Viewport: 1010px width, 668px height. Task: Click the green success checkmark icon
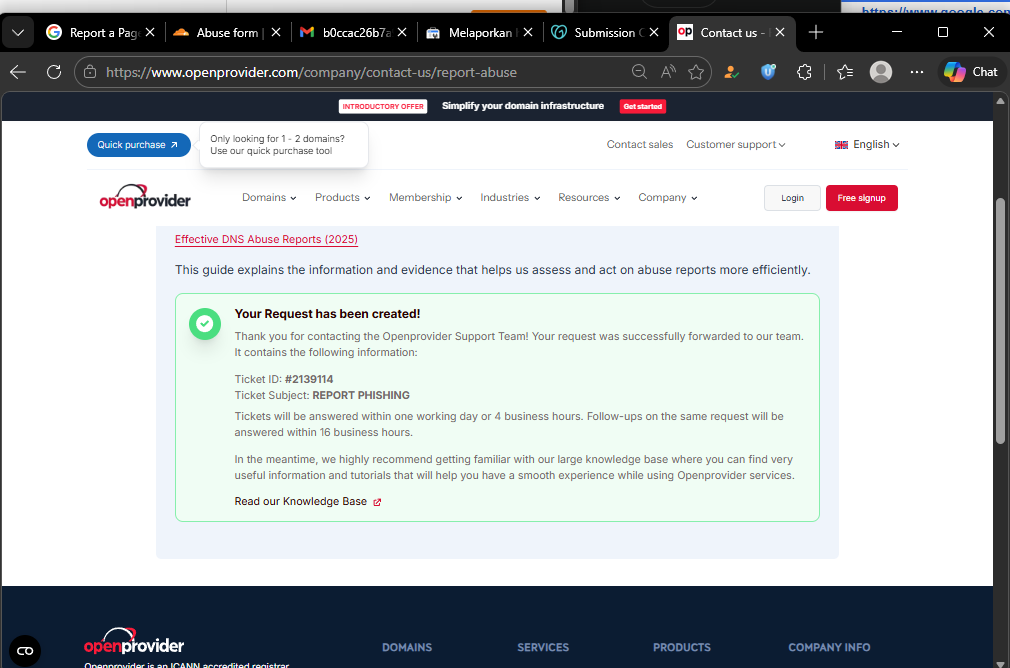click(205, 323)
